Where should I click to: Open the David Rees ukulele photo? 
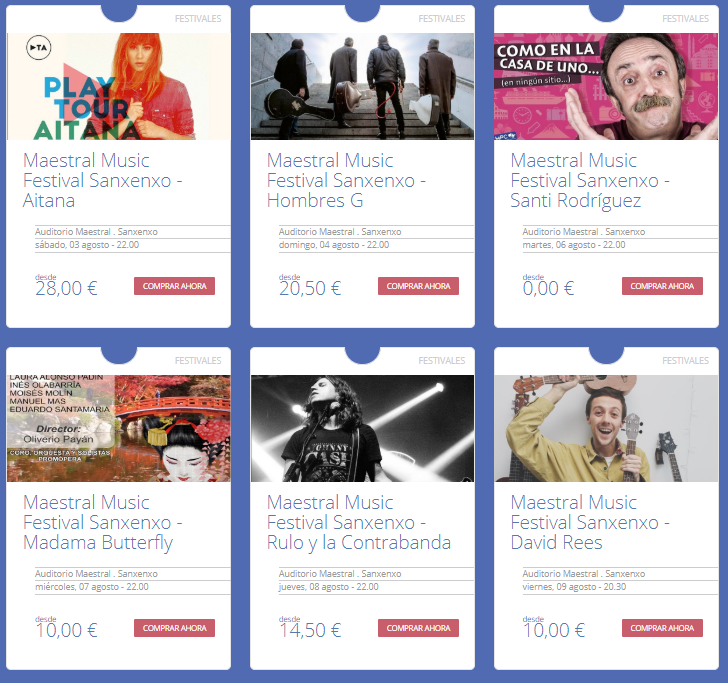[x=606, y=428]
